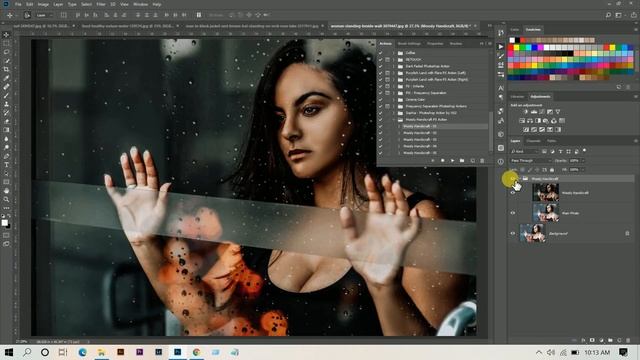Delete layer using Layers panel trash icon

(x=628, y=340)
